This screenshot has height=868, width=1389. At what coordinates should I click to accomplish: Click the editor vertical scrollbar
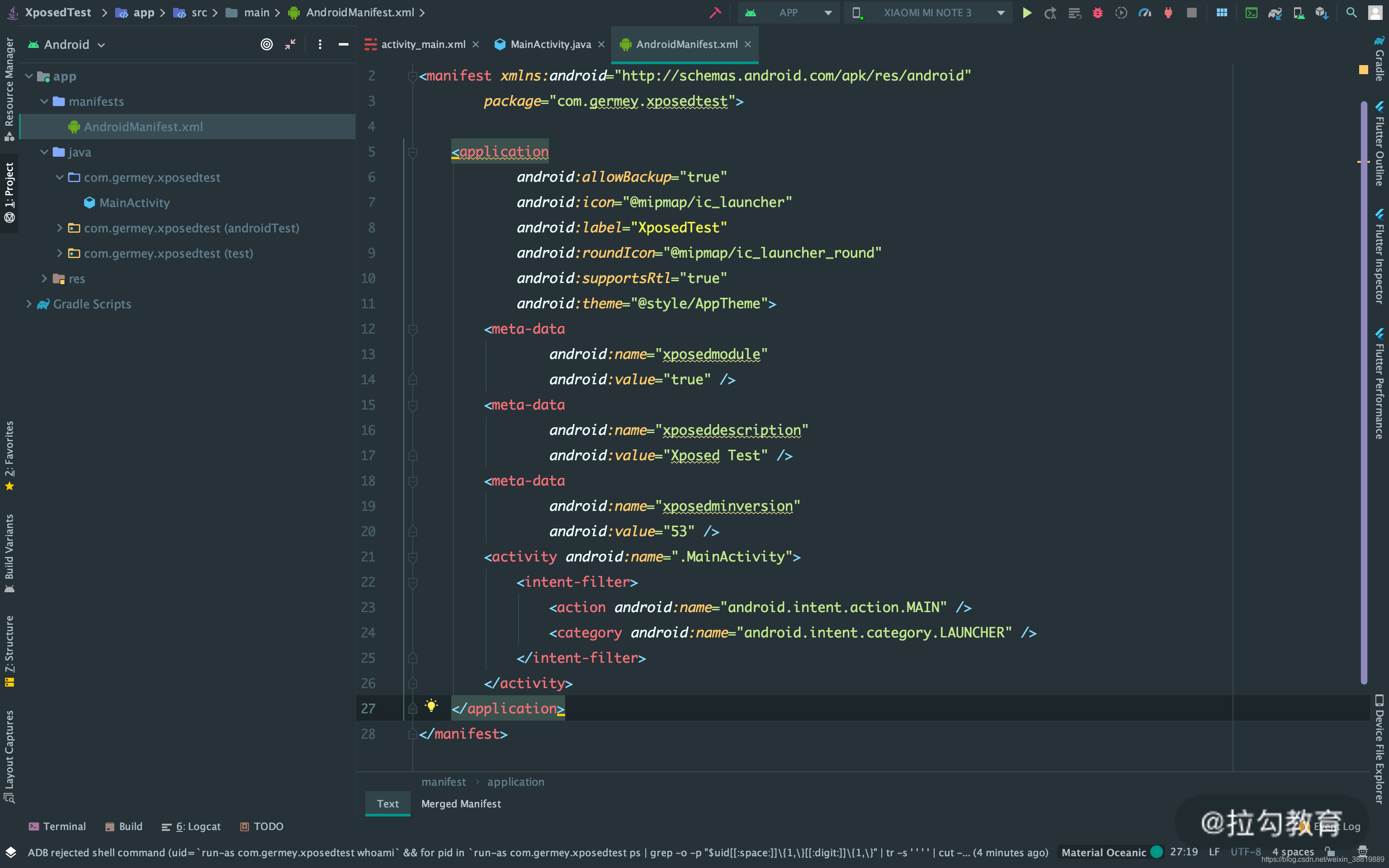1364,393
